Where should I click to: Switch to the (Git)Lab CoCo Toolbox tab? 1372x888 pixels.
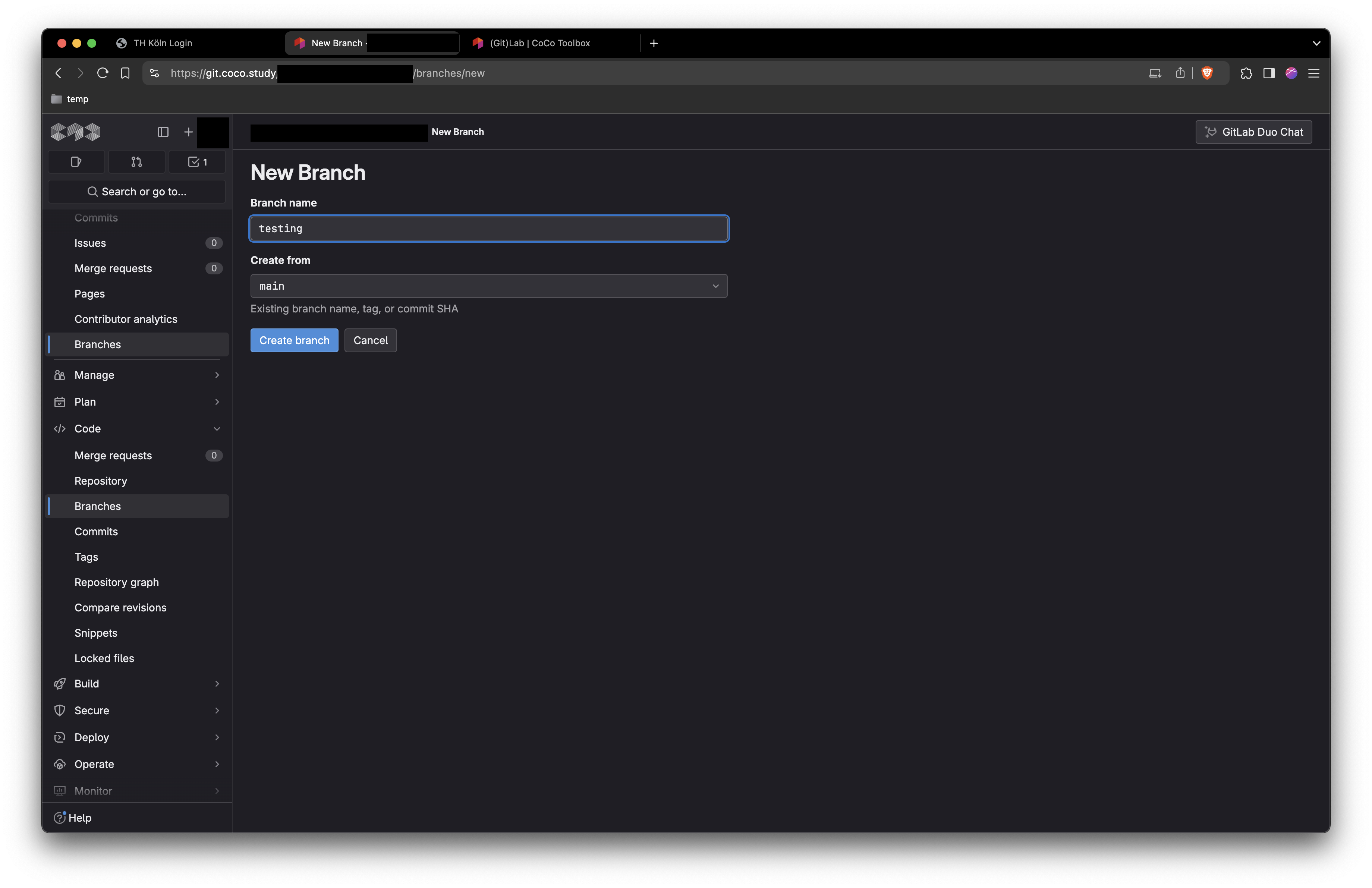click(551, 43)
